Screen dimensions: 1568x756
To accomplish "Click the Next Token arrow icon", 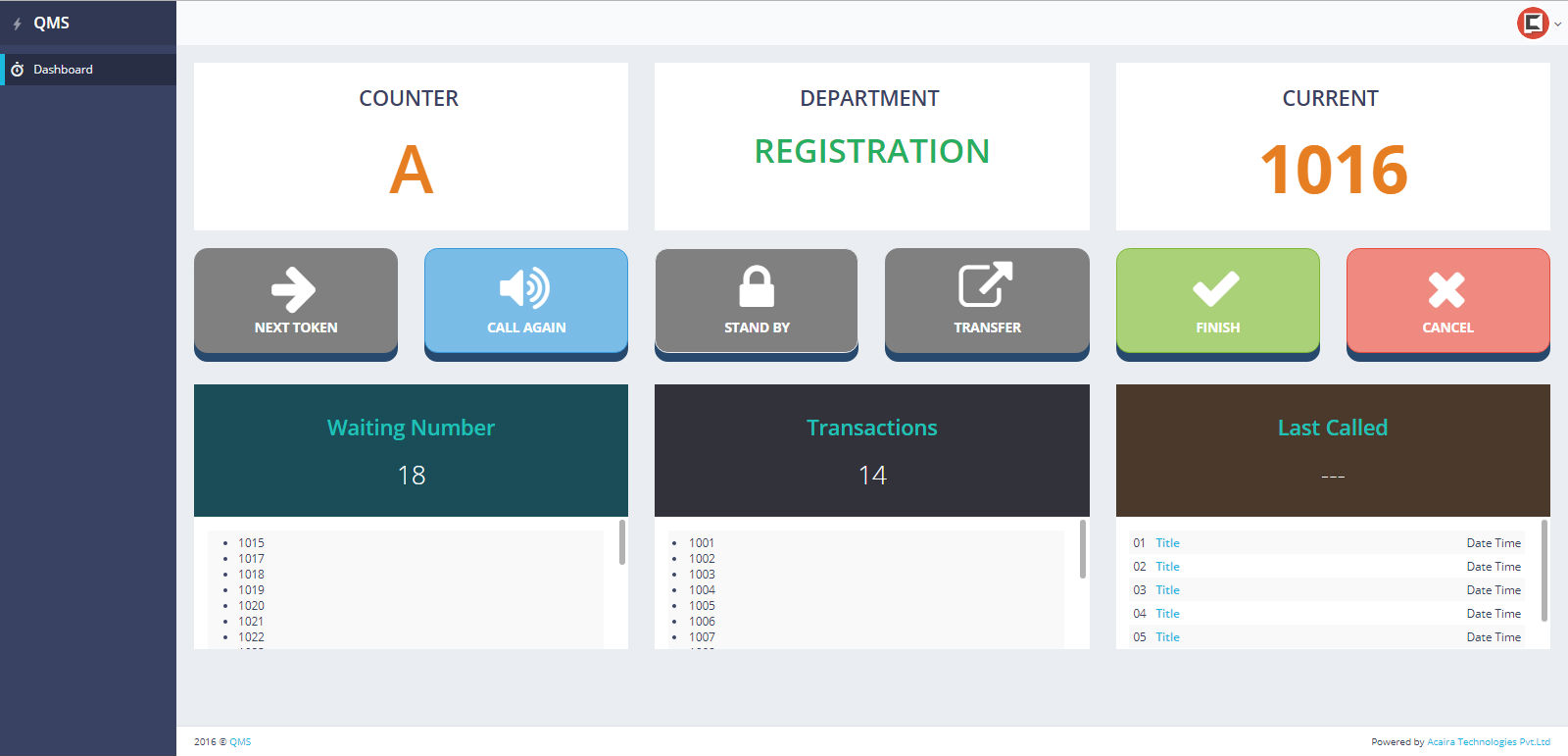I will [x=293, y=289].
